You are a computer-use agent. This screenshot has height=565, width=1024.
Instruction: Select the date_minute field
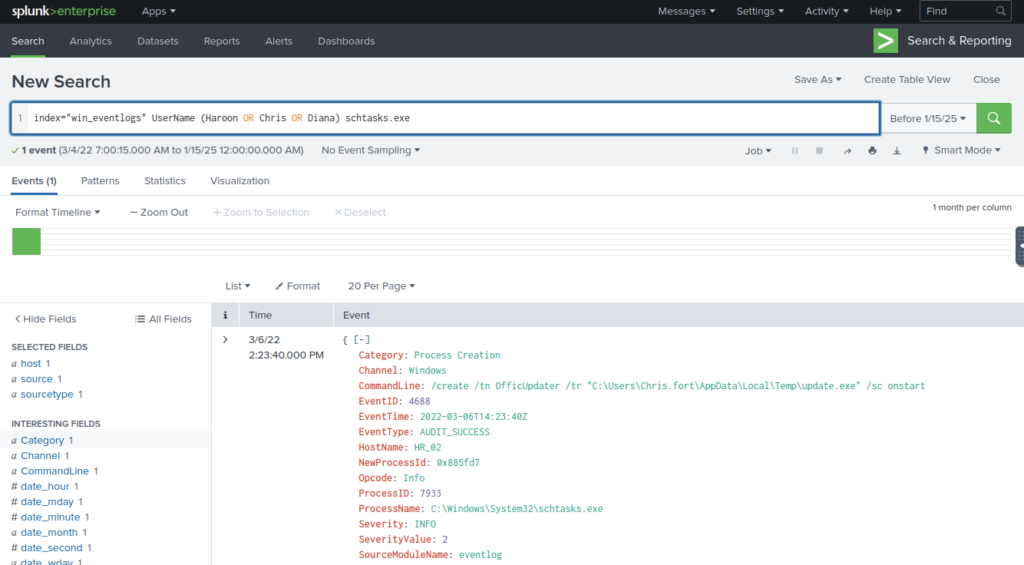click(50, 517)
